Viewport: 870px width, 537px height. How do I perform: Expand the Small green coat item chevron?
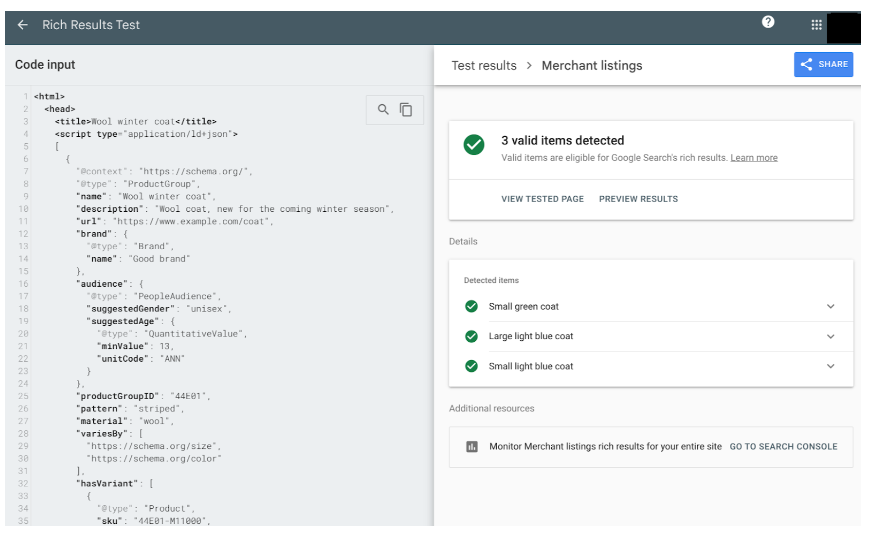pyautogui.click(x=831, y=306)
